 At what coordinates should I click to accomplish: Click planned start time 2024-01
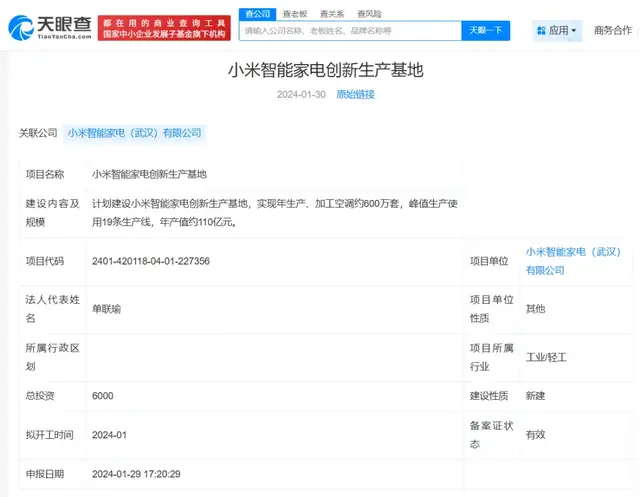pos(109,435)
